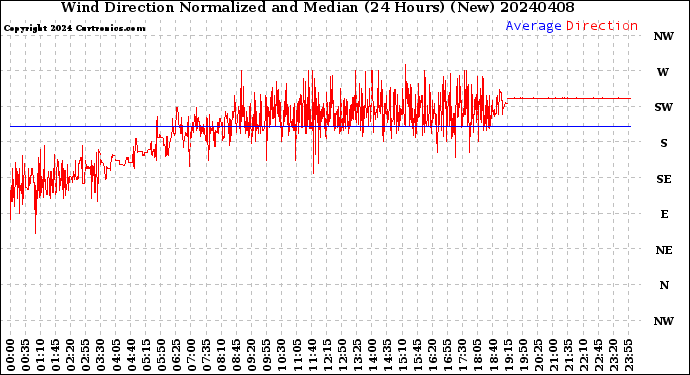
Task: Click the 18:40 time label
Action: 493,355
